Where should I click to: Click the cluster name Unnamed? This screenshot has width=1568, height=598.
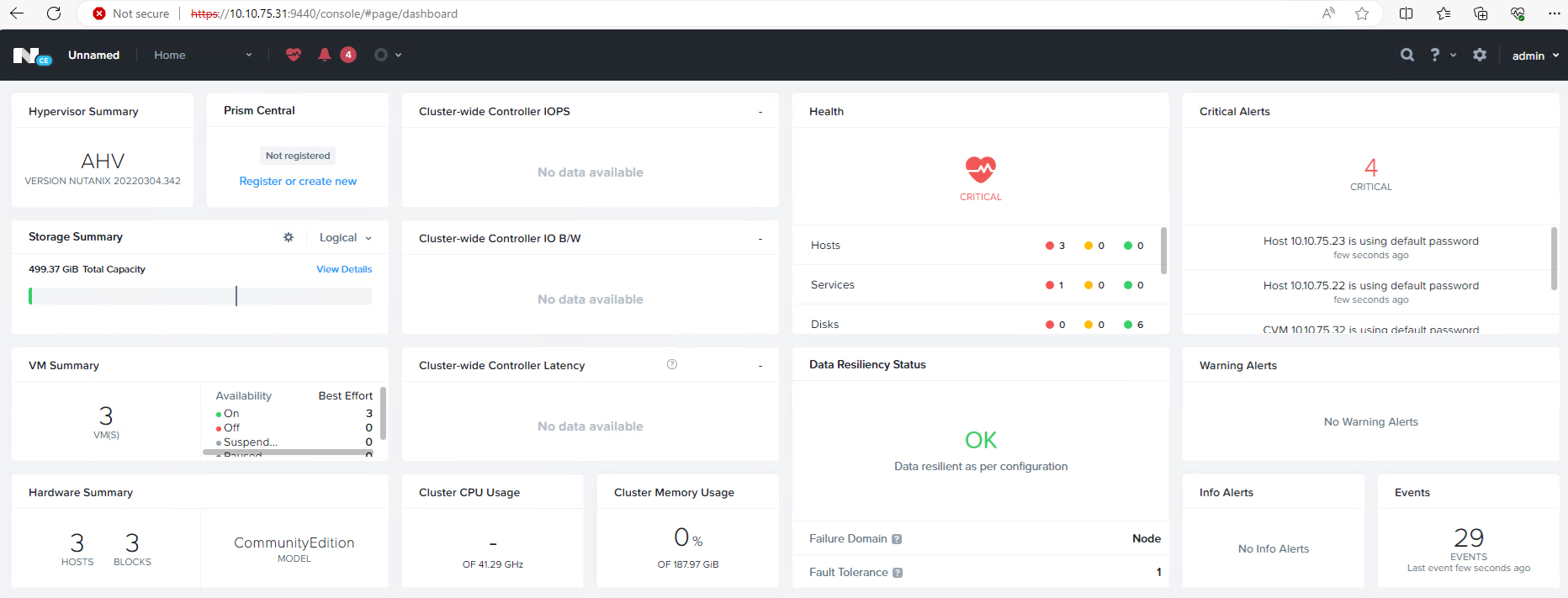93,55
